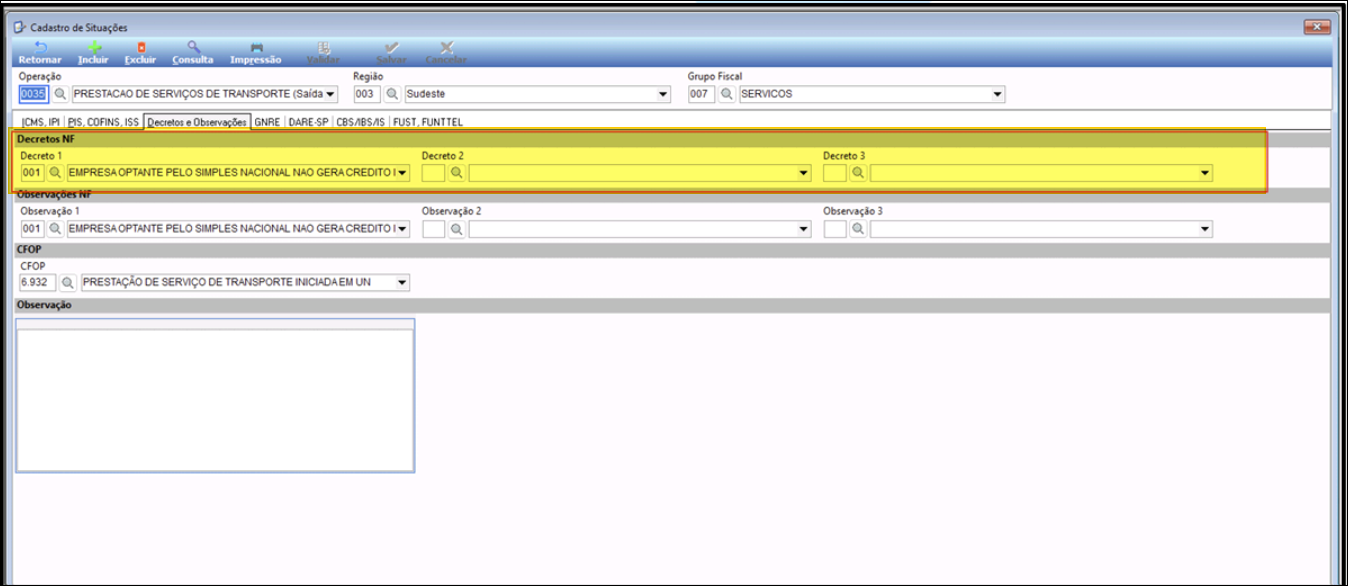The image size is (1348, 586).
Task: Click the empty Observação 2 code field
Action: [433, 229]
